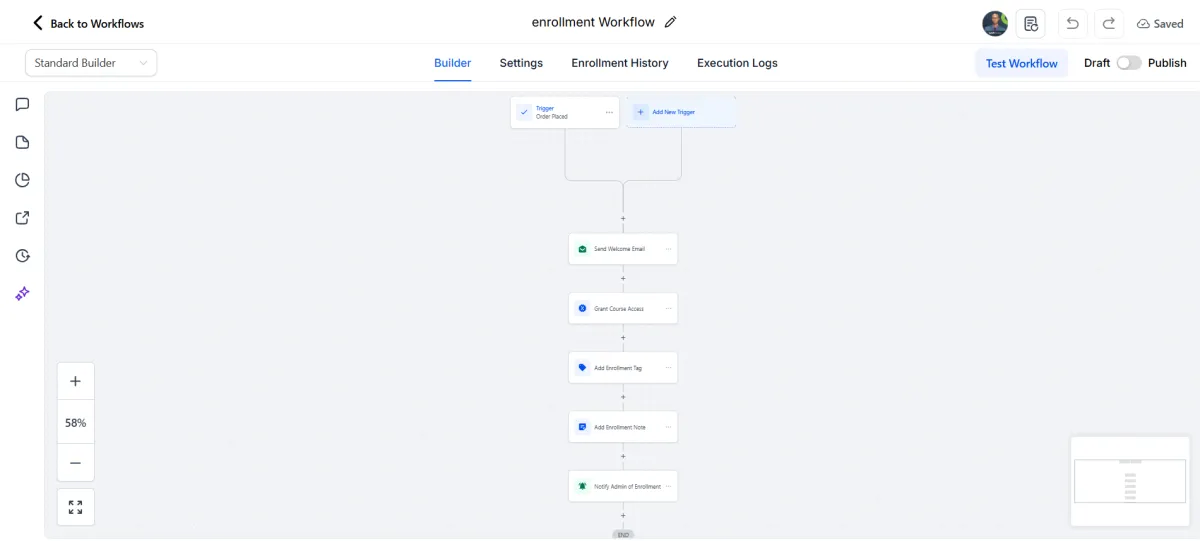Open the Send Welcome Email three-dot menu

(668, 249)
